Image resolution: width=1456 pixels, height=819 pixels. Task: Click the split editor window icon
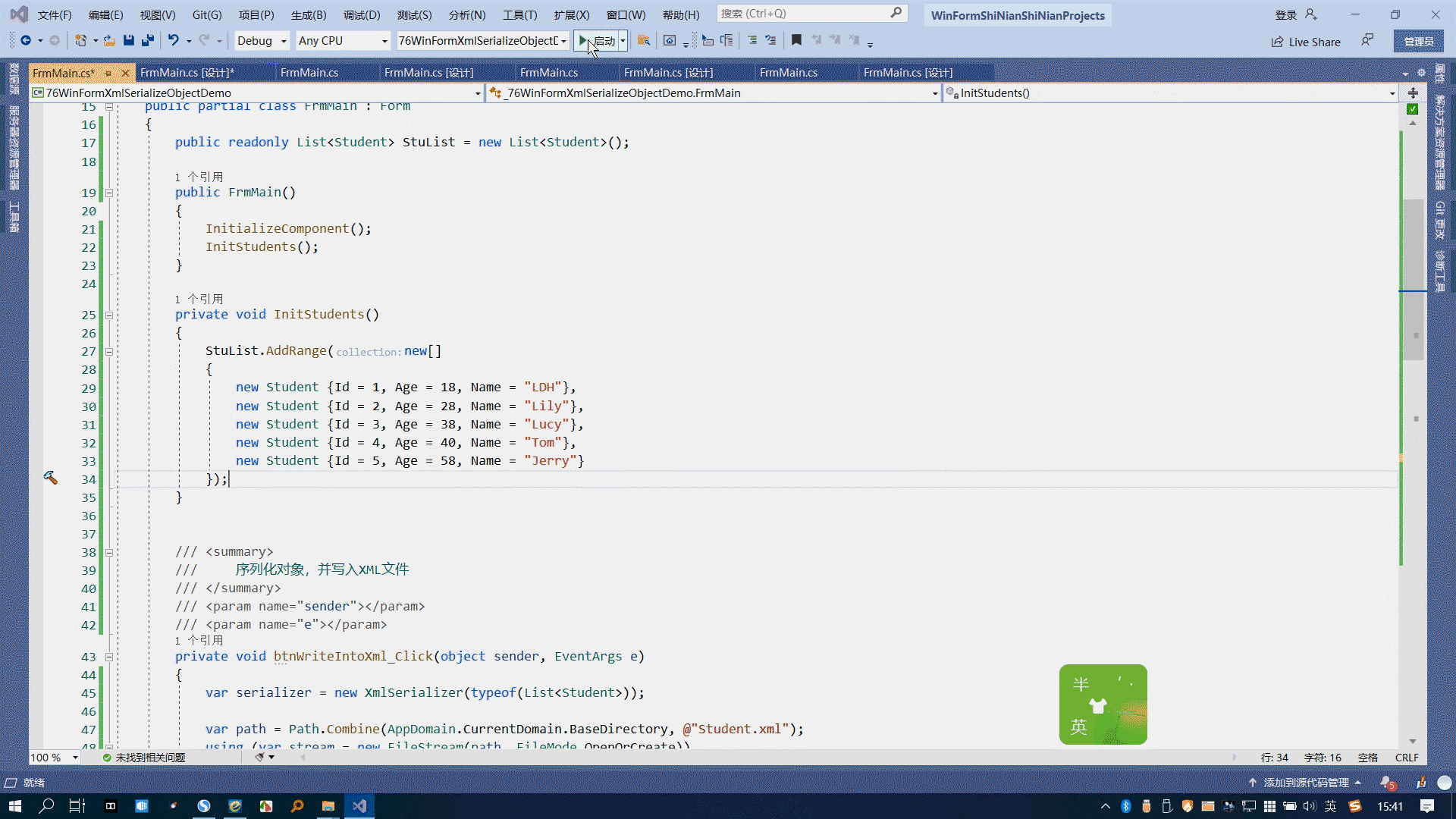(1413, 93)
